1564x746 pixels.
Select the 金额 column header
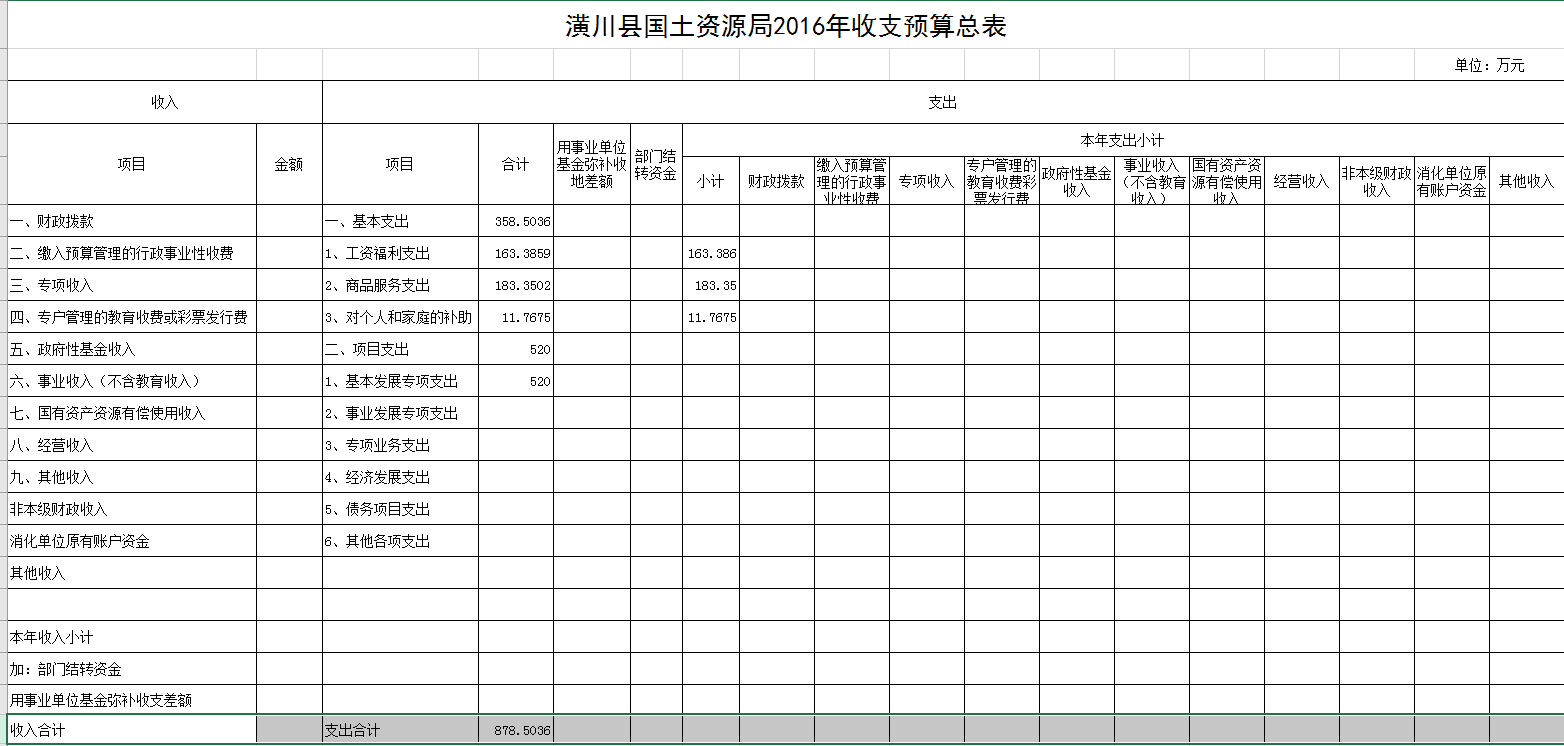coord(289,165)
